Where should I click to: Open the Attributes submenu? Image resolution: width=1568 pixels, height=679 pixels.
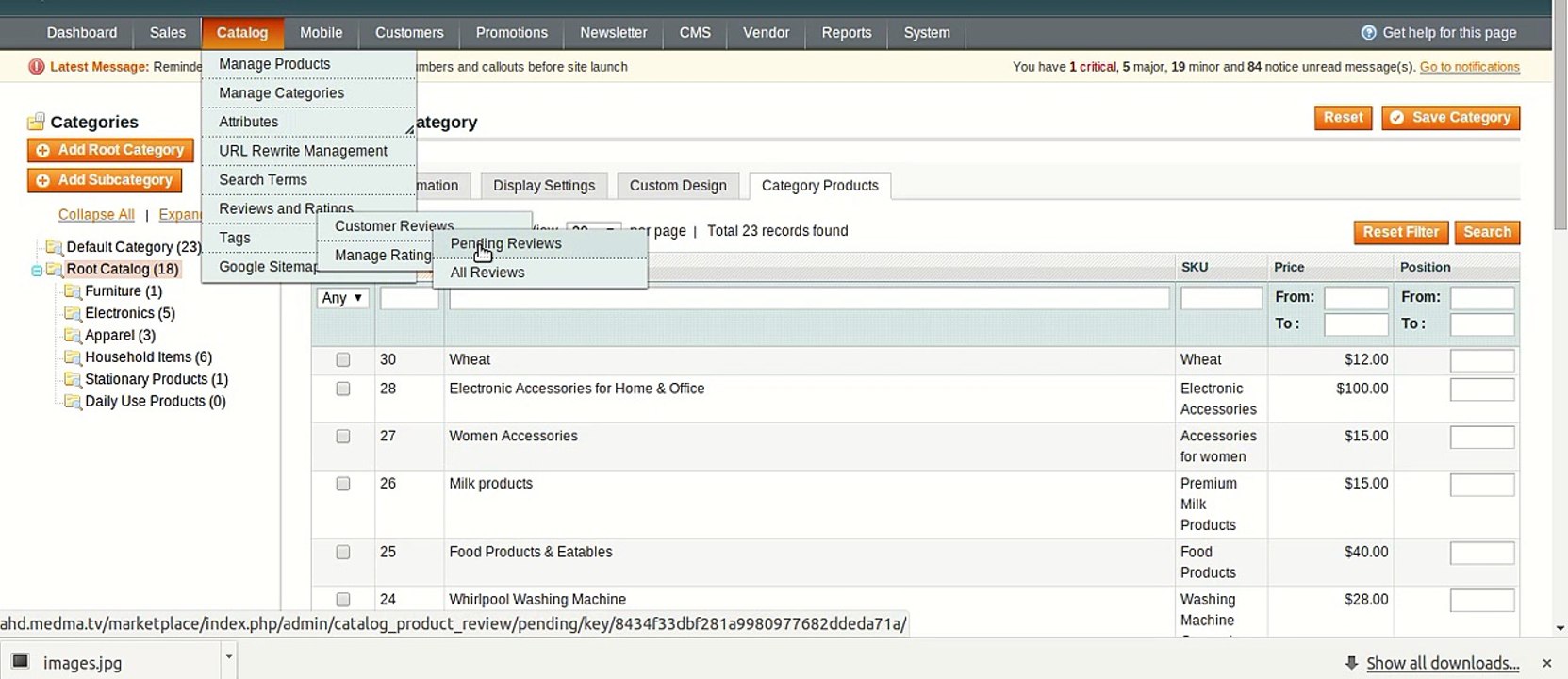tap(308, 123)
